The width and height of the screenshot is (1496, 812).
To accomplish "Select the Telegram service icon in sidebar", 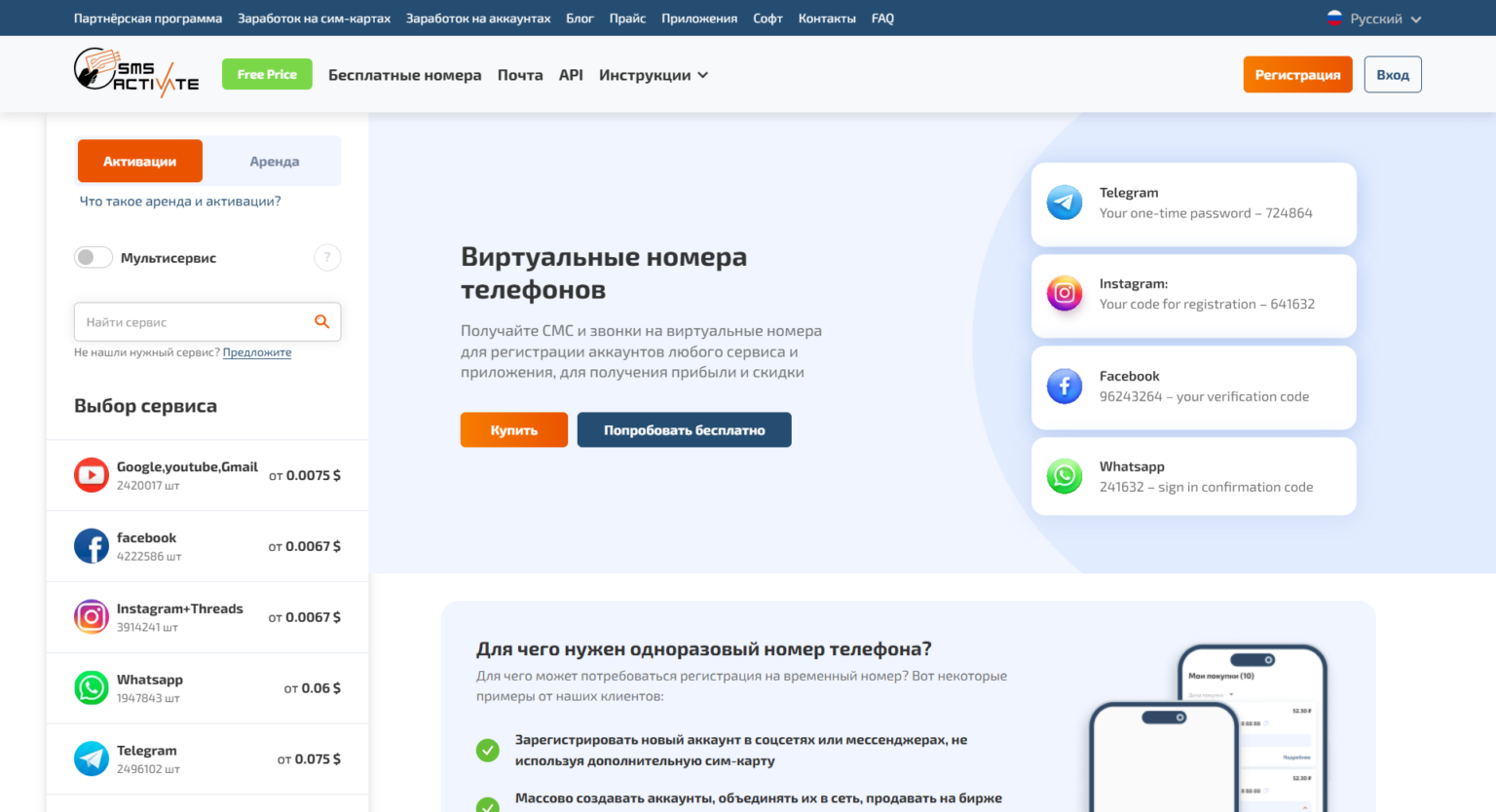I will [91, 758].
